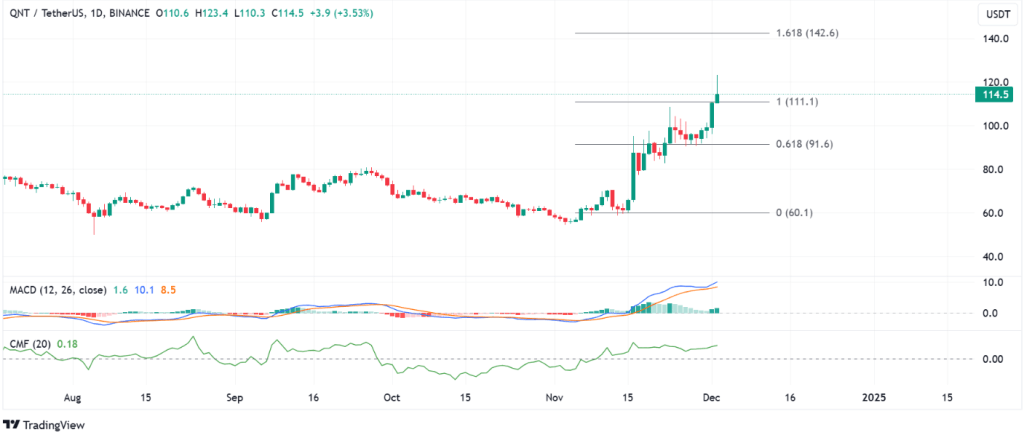Click the MACD signal value 8.5
1024x435 pixels.
167,289
